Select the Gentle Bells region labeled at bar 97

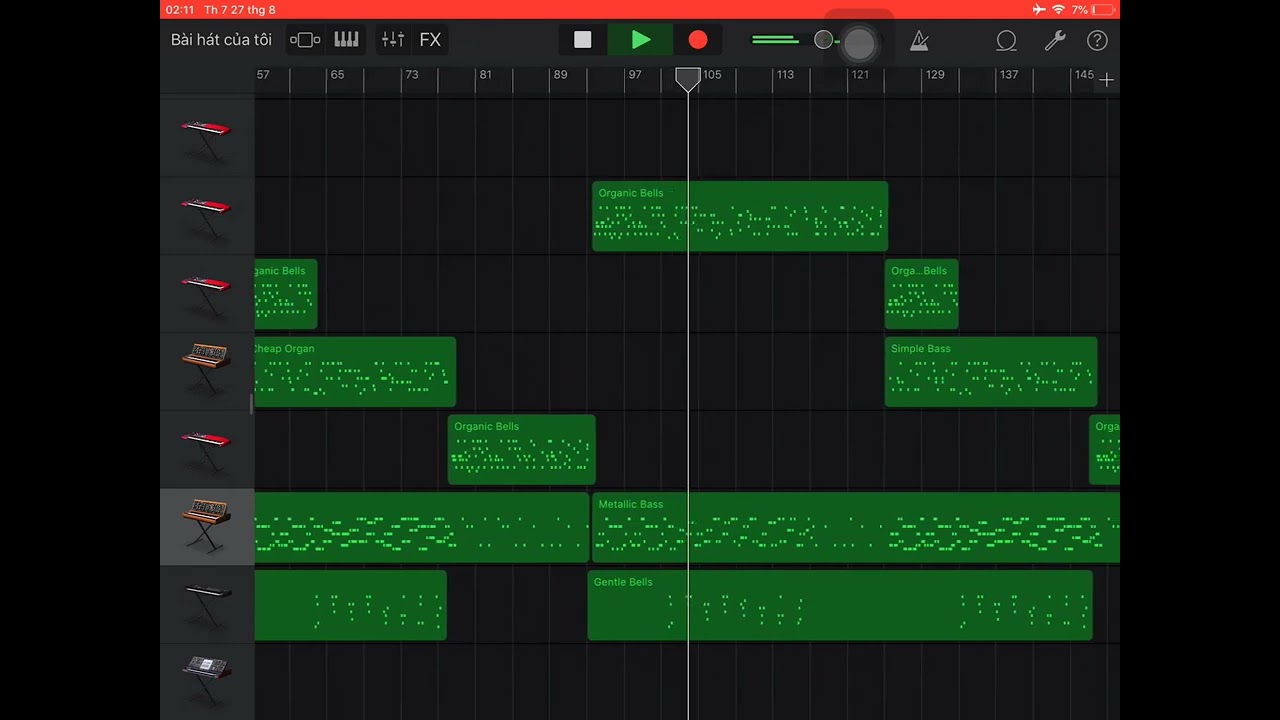tap(840, 605)
